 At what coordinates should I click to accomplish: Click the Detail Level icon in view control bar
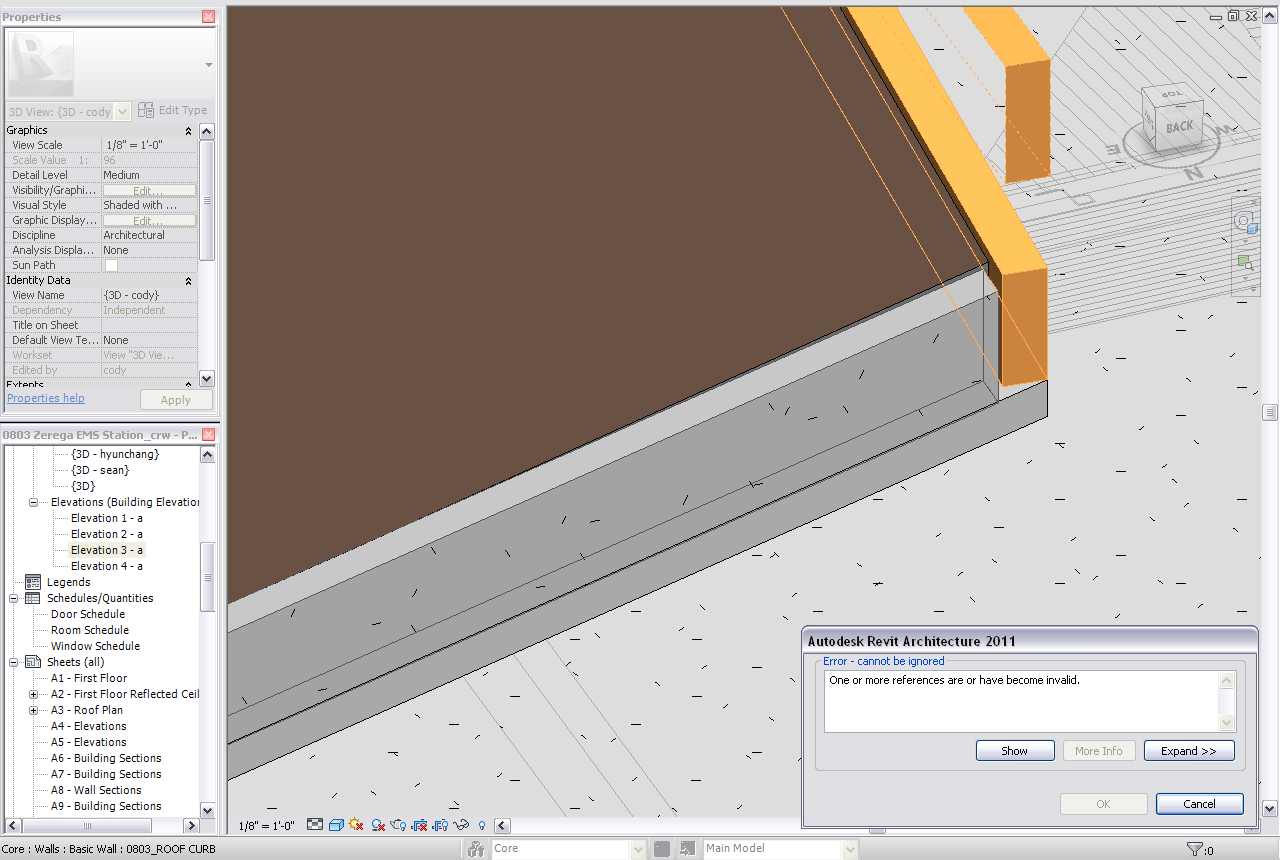coord(315,826)
